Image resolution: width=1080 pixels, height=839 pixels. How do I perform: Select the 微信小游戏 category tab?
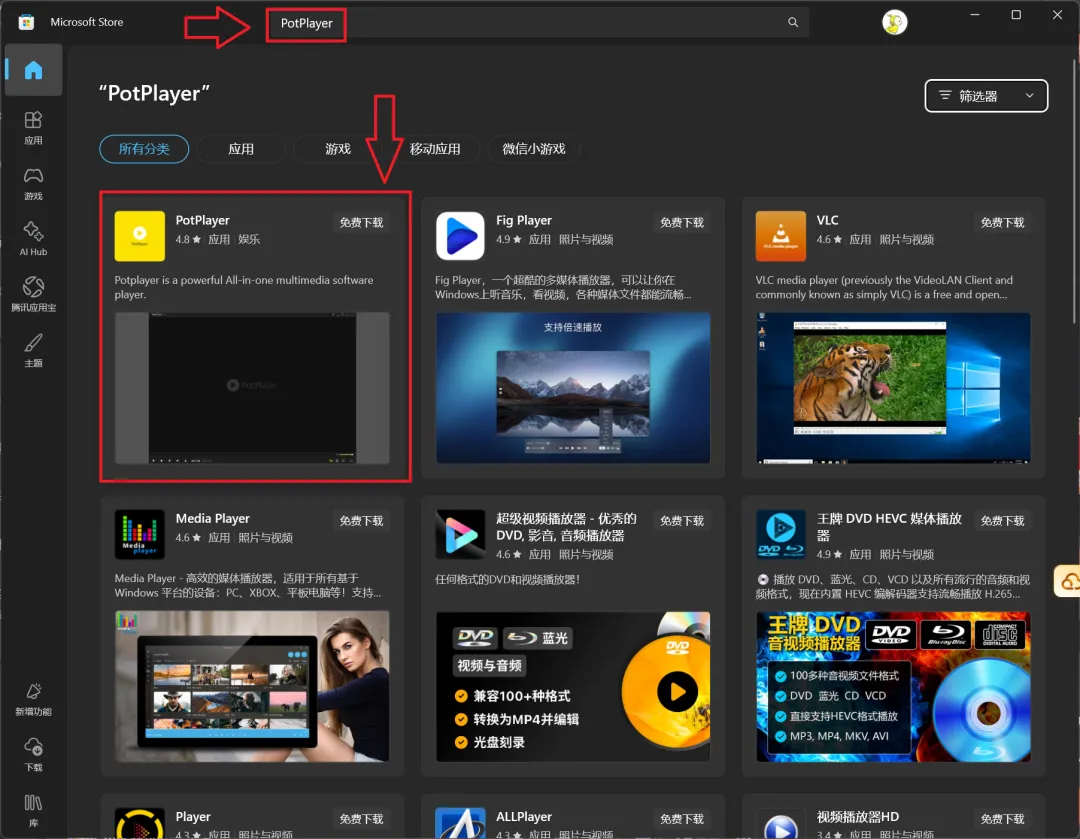pyautogui.click(x=534, y=149)
